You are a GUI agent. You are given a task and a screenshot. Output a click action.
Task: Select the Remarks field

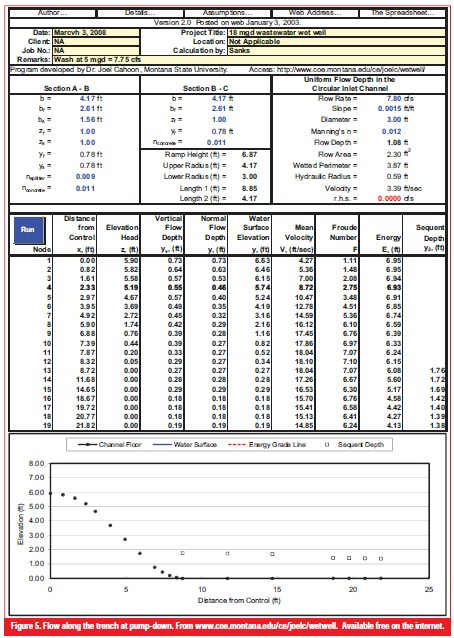(249, 60)
